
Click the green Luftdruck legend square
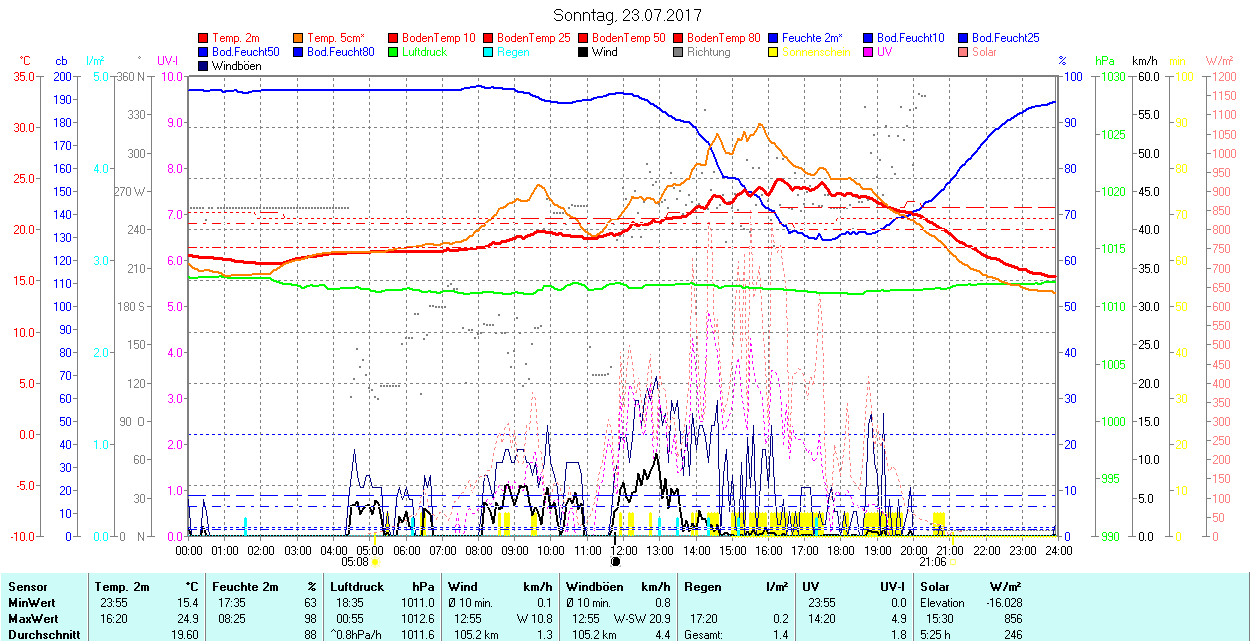(x=394, y=52)
